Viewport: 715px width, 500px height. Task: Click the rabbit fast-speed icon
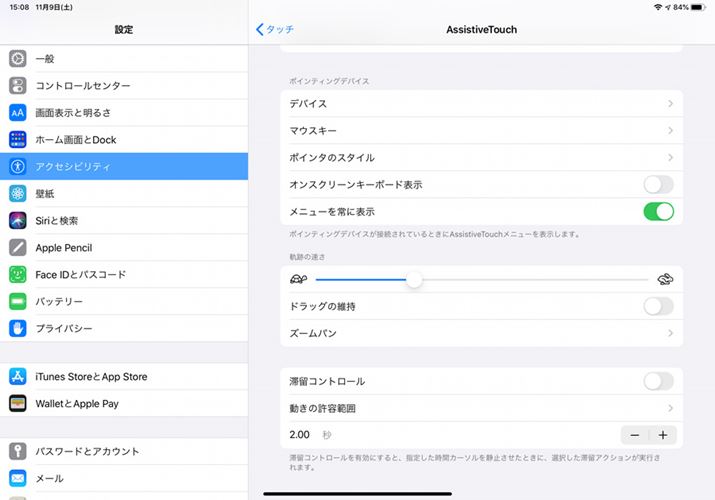(x=665, y=279)
